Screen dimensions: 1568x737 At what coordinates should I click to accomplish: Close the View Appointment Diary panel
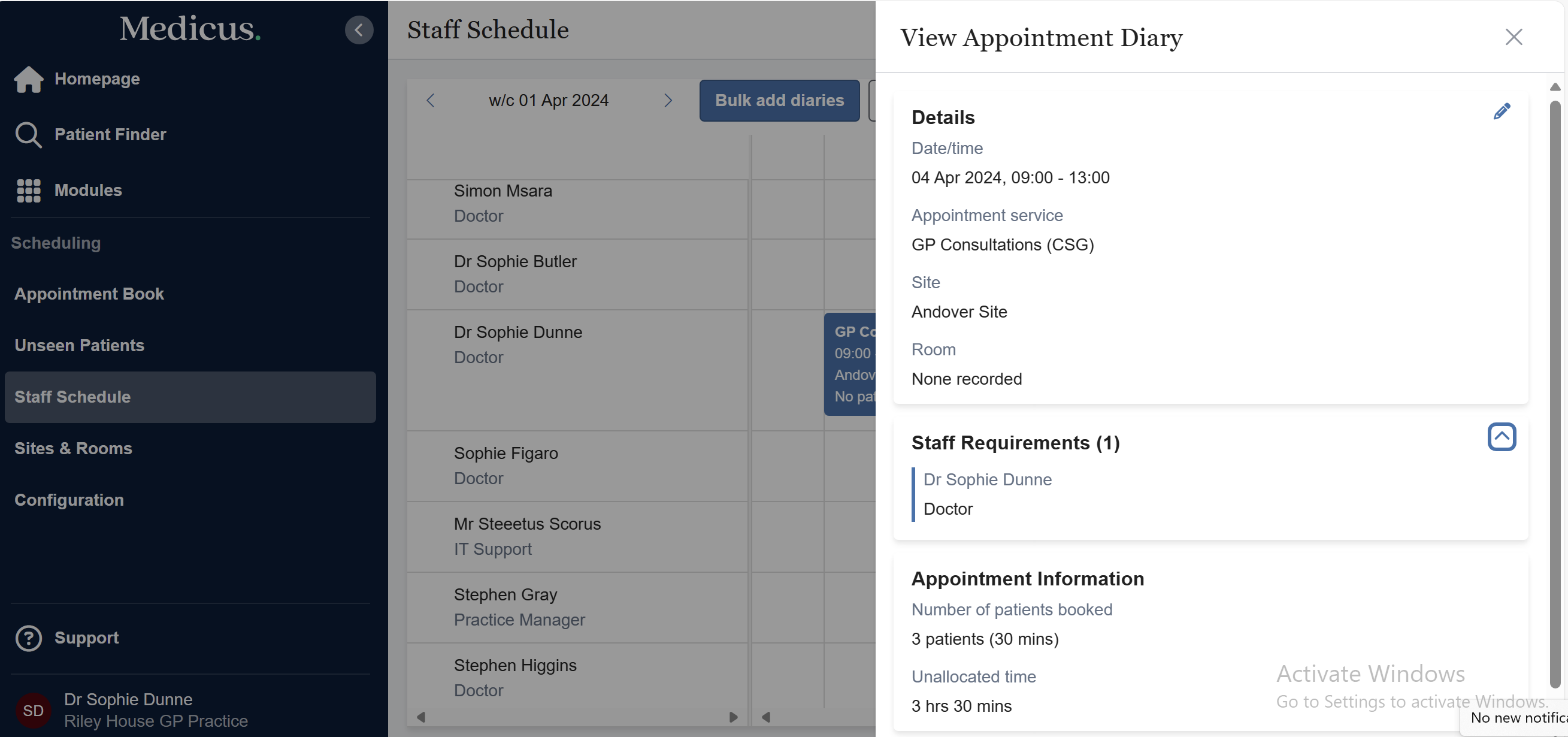1513,37
